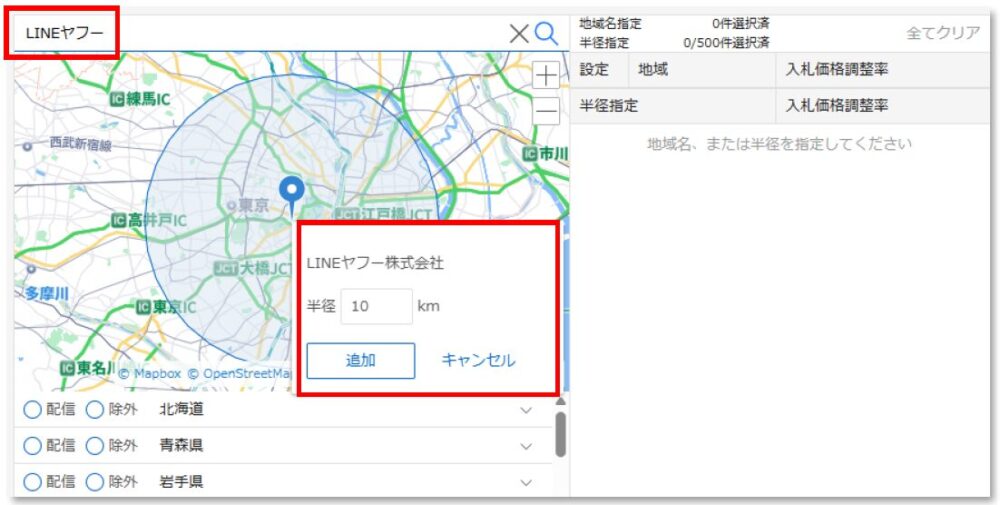Click the 高井戸IC map label
The width and height of the screenshot is (1000, 505).
click(149, 221)
